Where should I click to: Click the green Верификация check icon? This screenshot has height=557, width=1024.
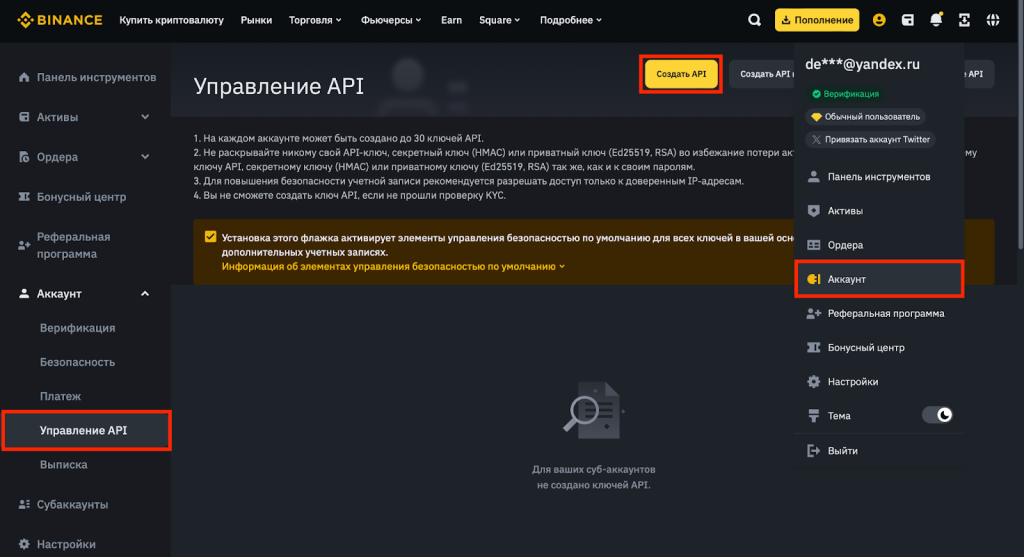point(816,94)
